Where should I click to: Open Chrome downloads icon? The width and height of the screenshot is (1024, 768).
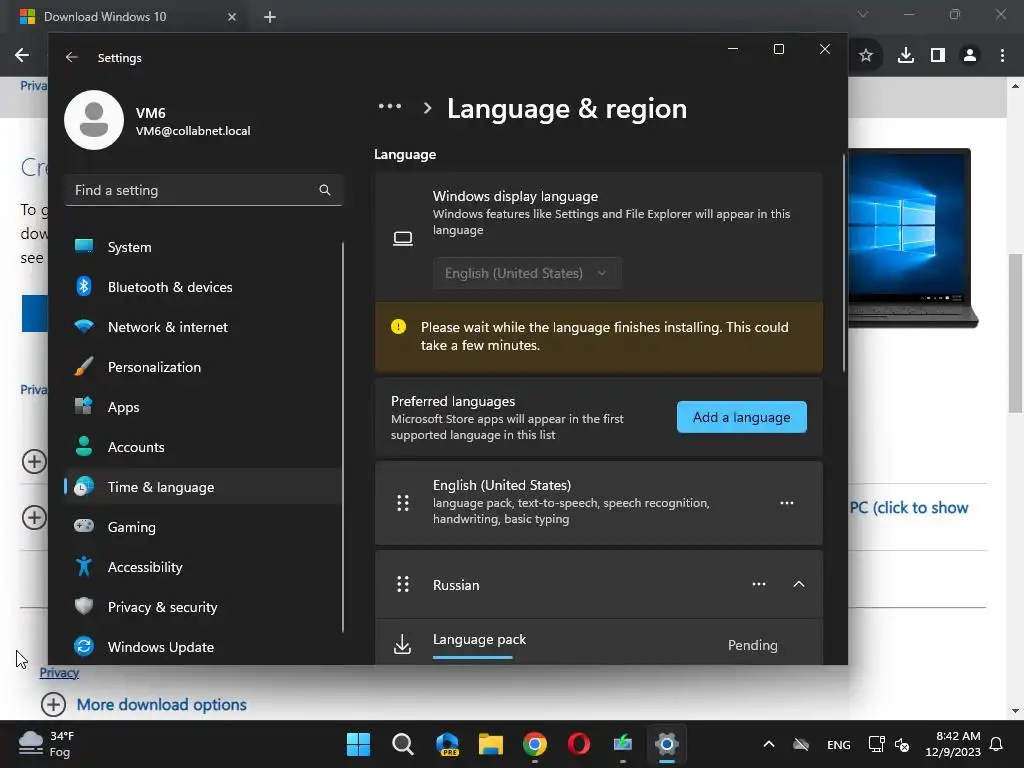(x=906, y=56)
